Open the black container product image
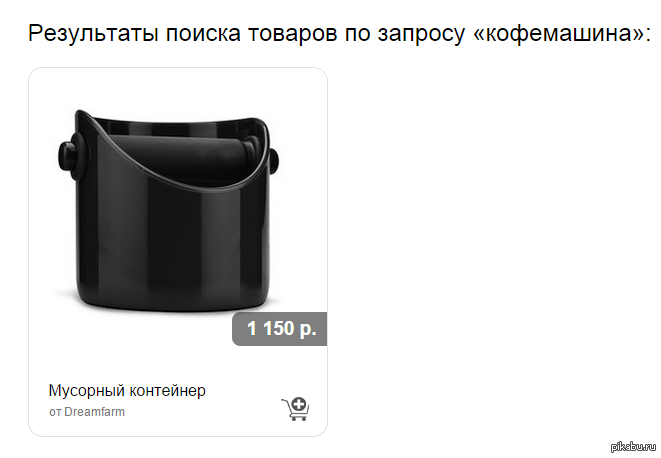This screenshot has height=458, width=661. coord(169,210)
